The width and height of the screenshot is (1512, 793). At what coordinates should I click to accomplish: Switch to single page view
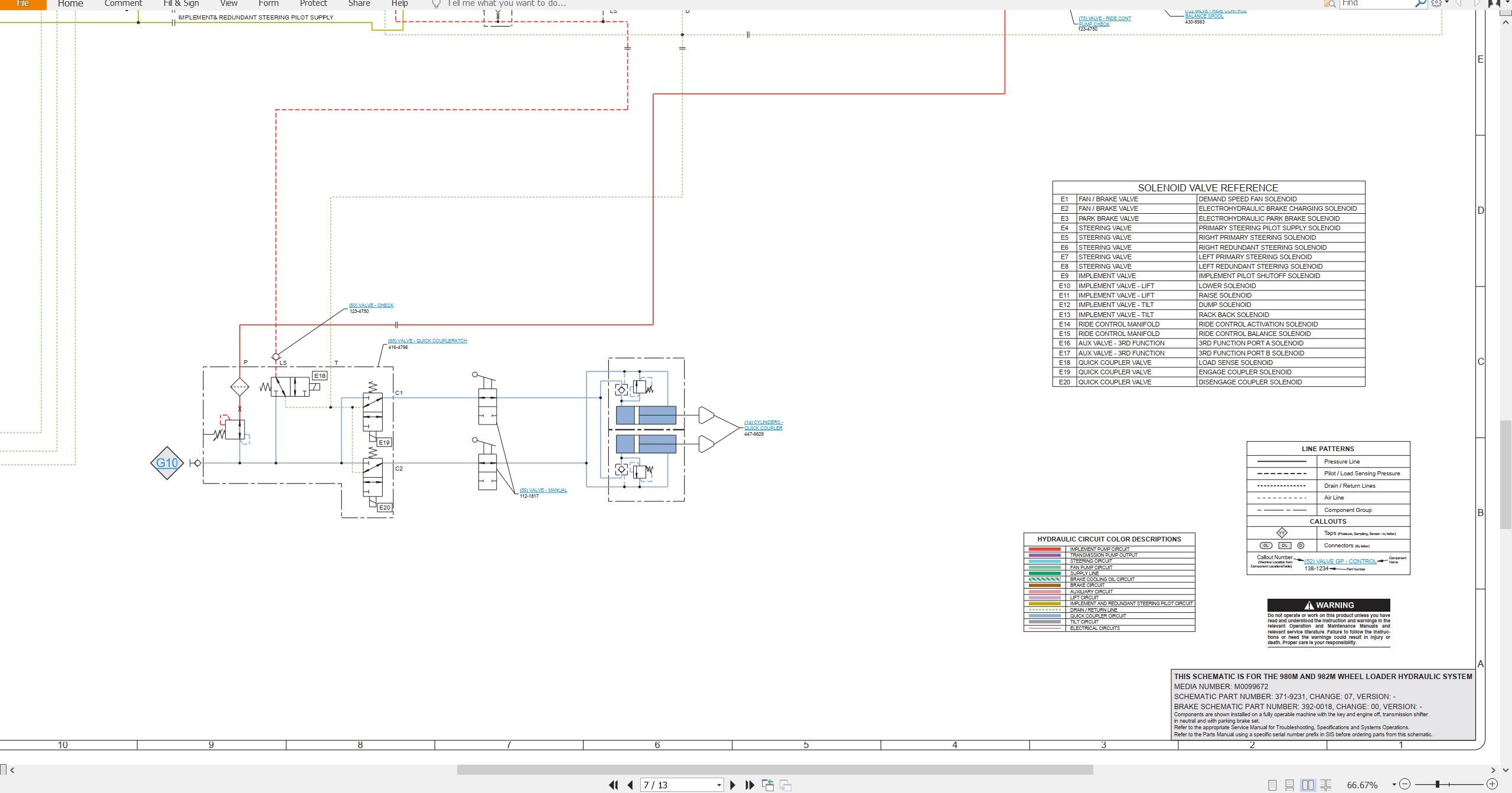[1272, 785]
